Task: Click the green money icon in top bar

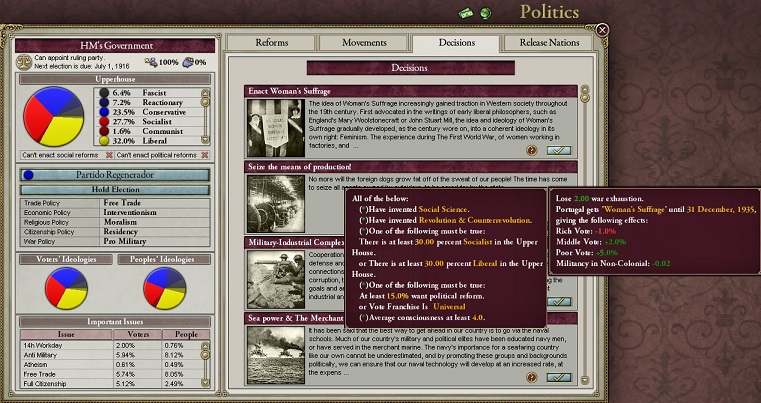Action: point(467,12)
